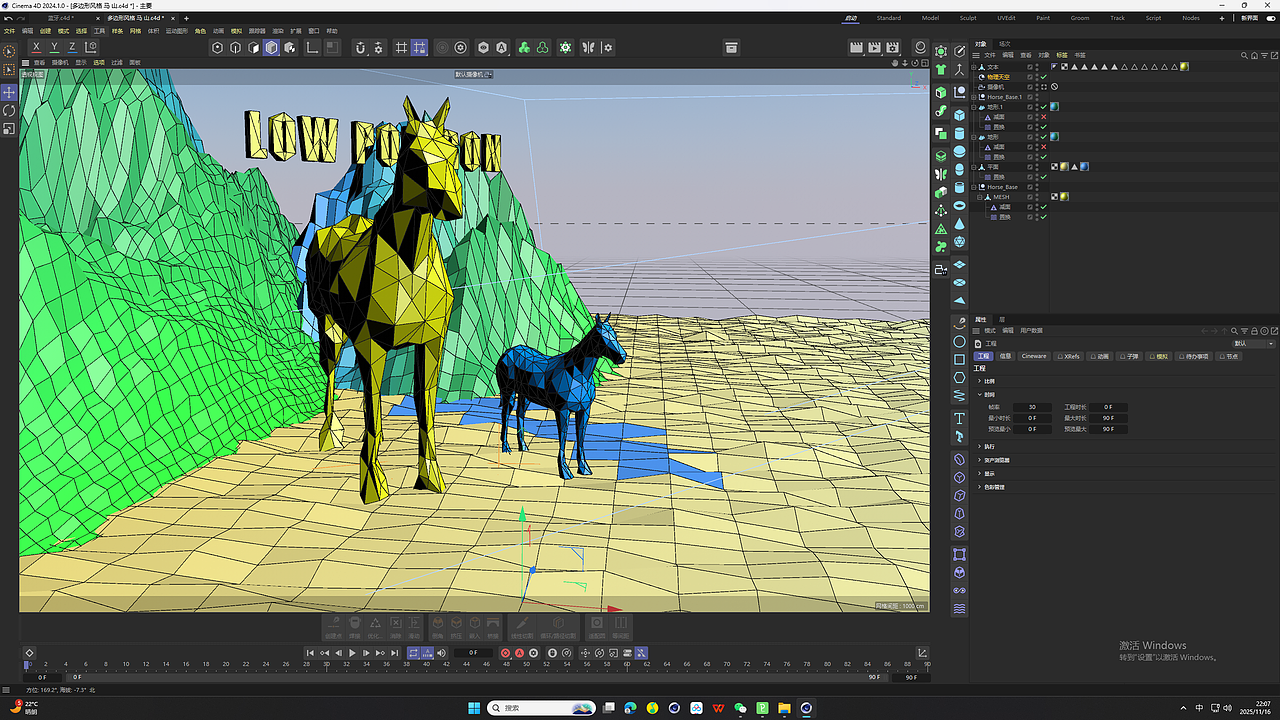Open the 创建 menu
This screenshot has height=720, width=1280.
tap(45, 31)
